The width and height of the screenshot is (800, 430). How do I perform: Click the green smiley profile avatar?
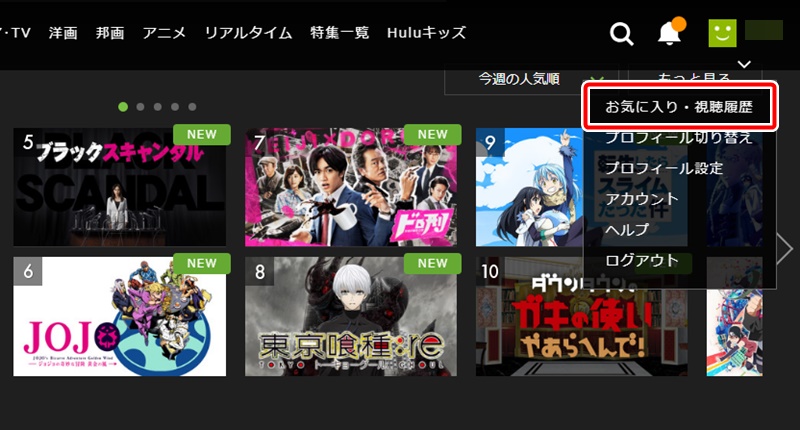[722, 33]
